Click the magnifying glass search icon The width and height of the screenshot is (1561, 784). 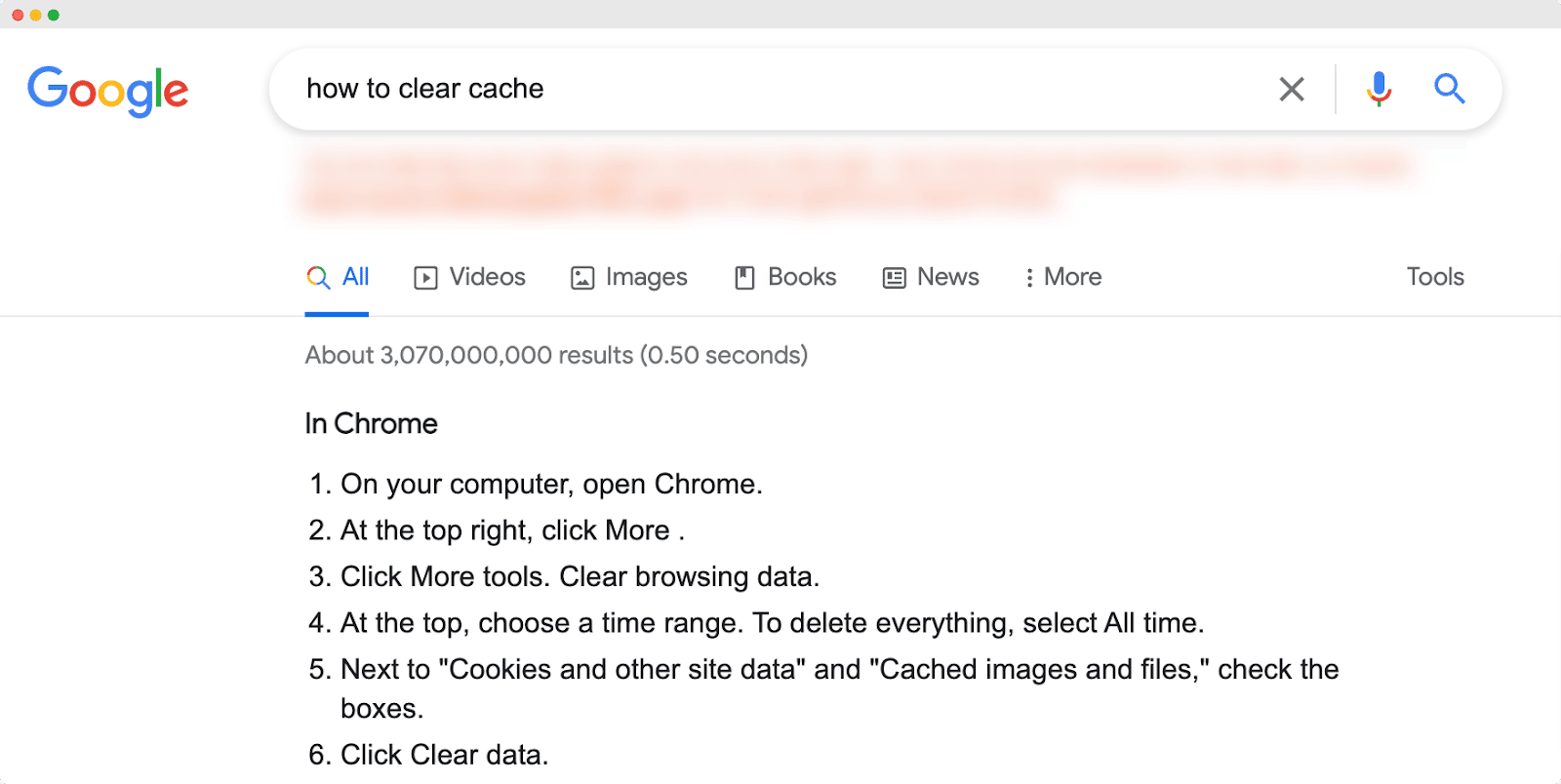coord(1450,89)
